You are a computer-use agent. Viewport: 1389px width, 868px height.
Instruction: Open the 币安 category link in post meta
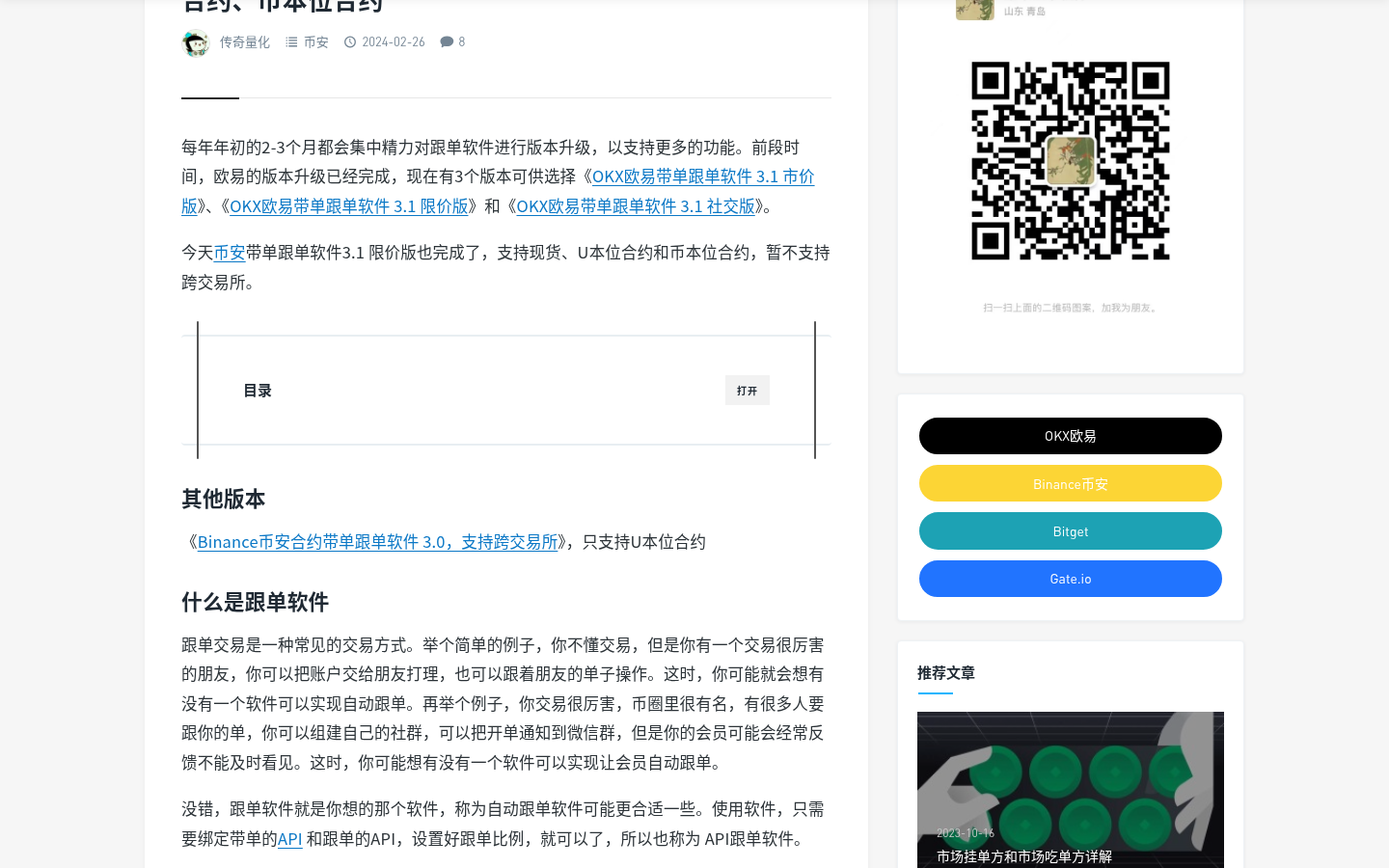click(315, 42)
